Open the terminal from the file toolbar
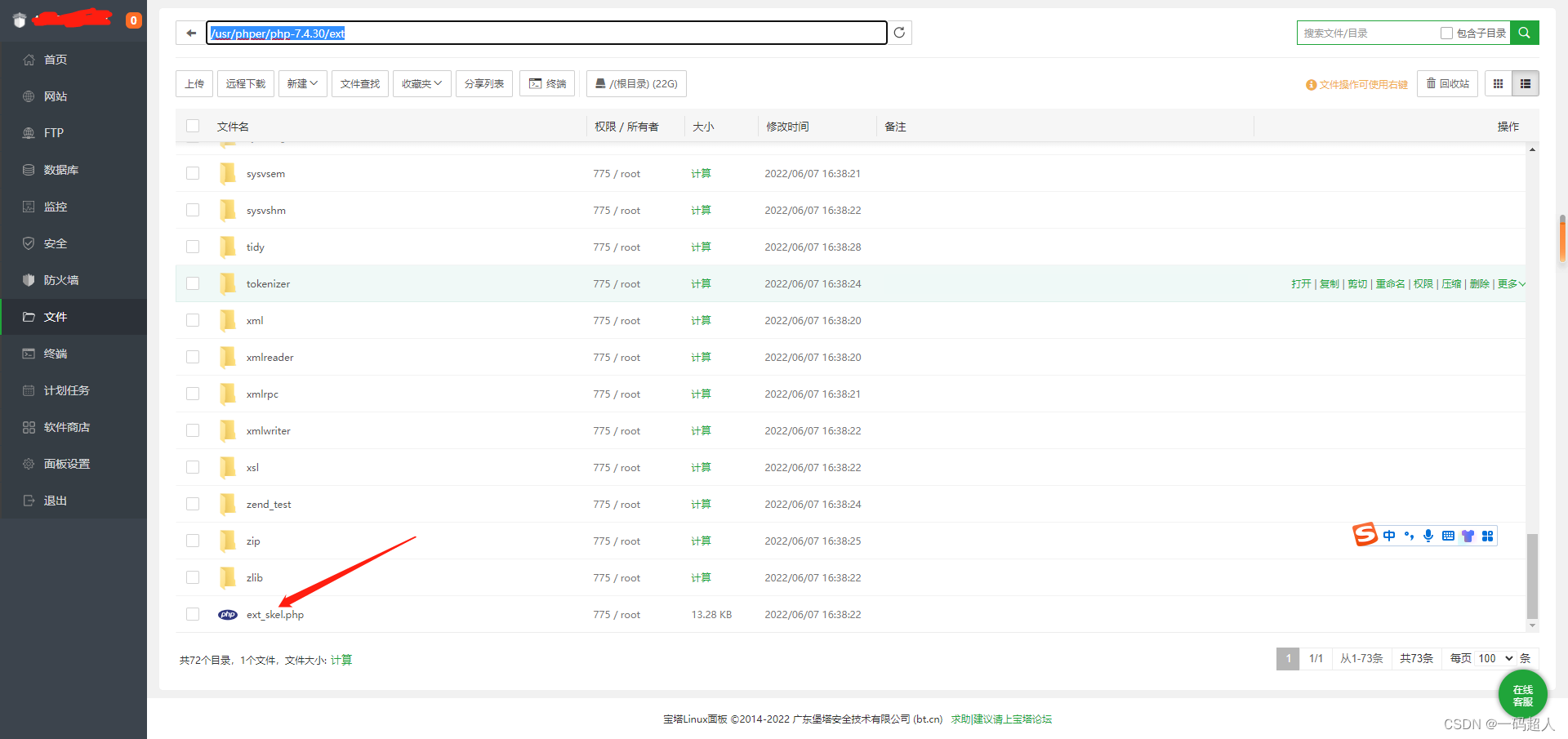 coord(547,83)
